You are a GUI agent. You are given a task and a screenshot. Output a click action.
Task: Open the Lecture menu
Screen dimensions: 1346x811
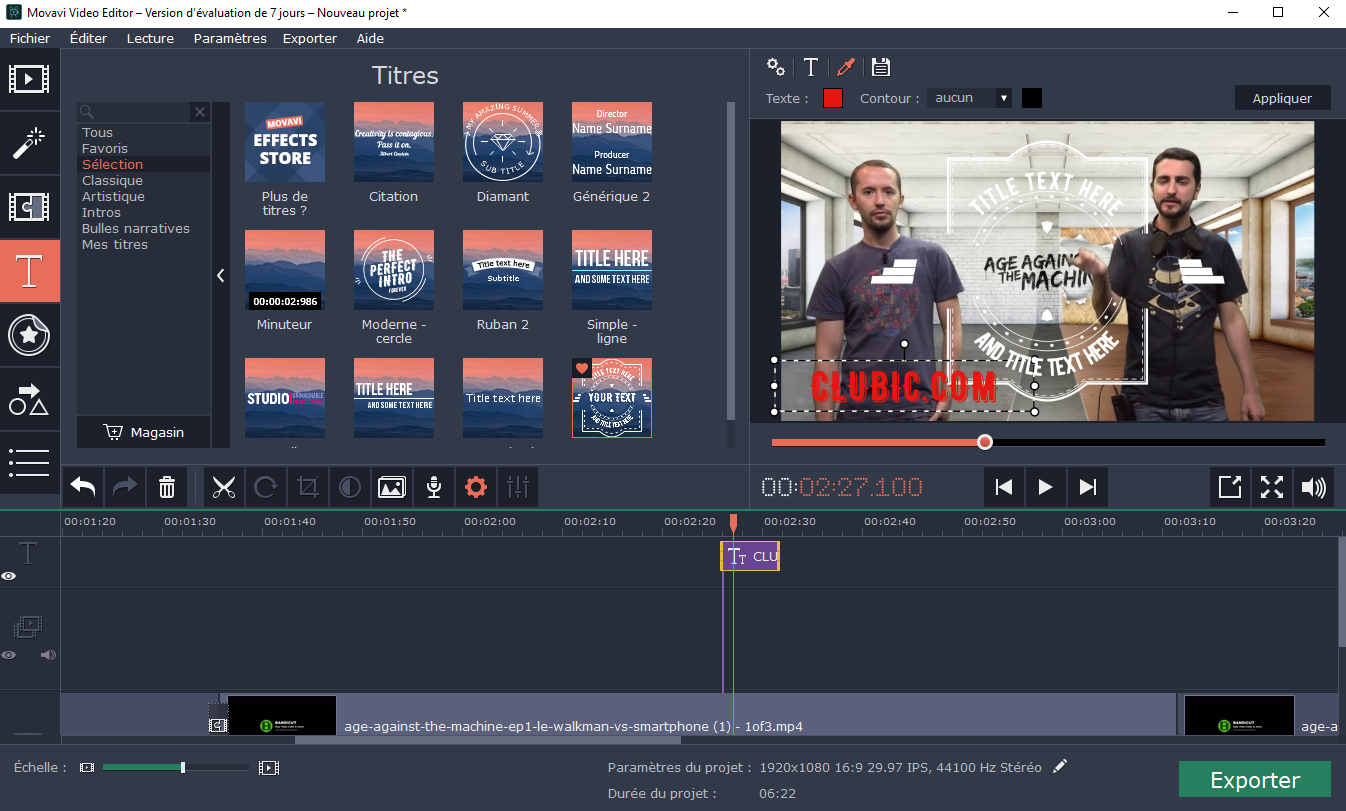point(150,38)
